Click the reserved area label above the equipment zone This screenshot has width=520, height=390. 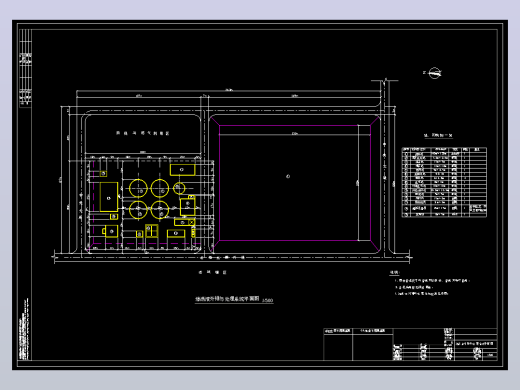click(142, 133)
